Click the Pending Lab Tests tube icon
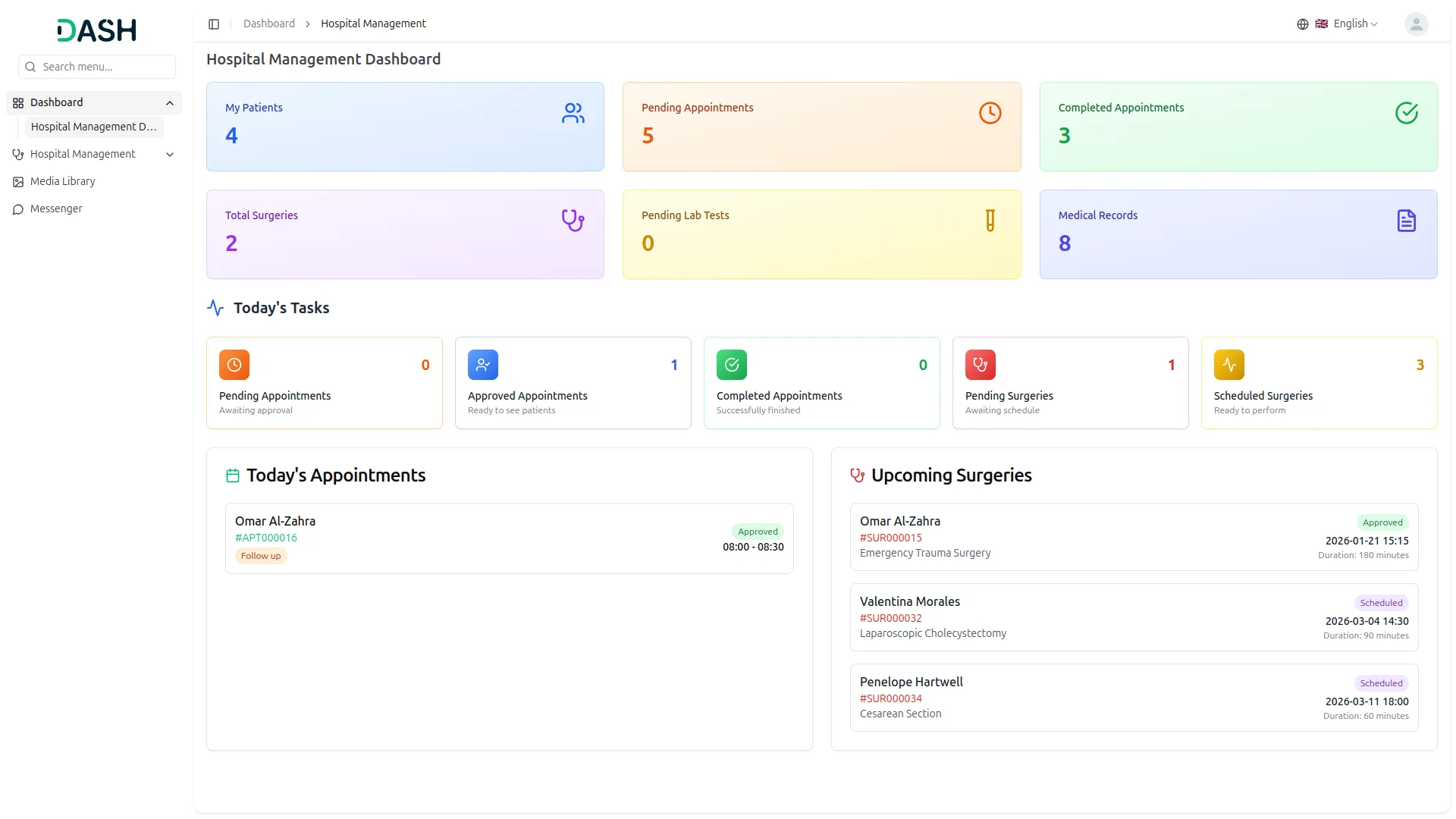This screenshot has width=1456, height=819. click(x=990, y=221)
